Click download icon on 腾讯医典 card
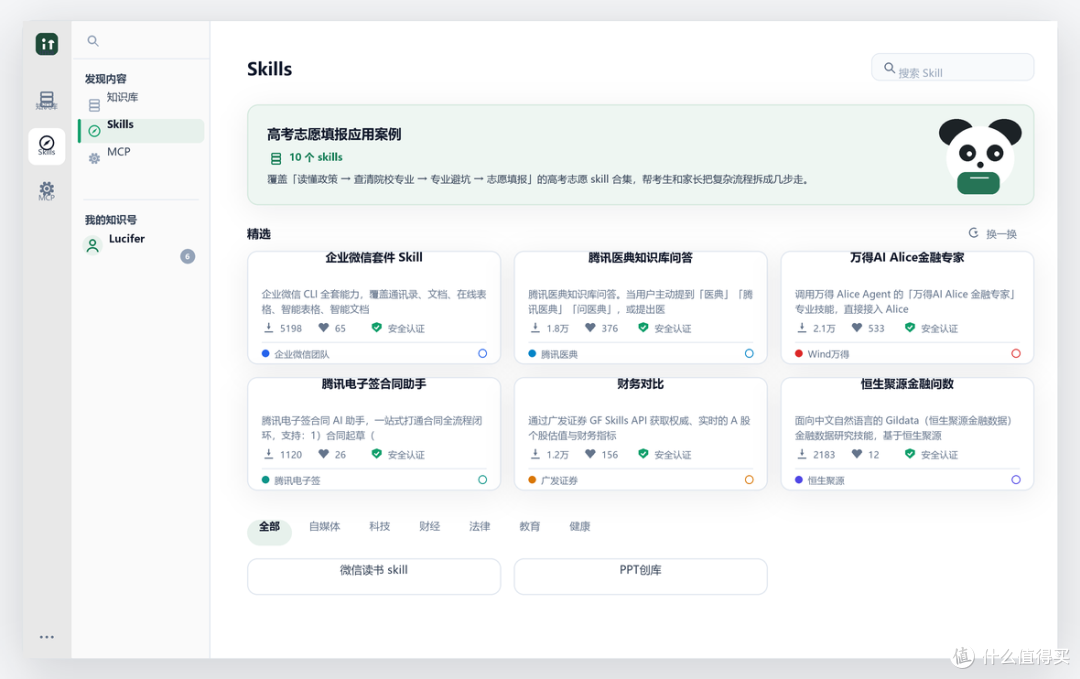 point(535,328)
